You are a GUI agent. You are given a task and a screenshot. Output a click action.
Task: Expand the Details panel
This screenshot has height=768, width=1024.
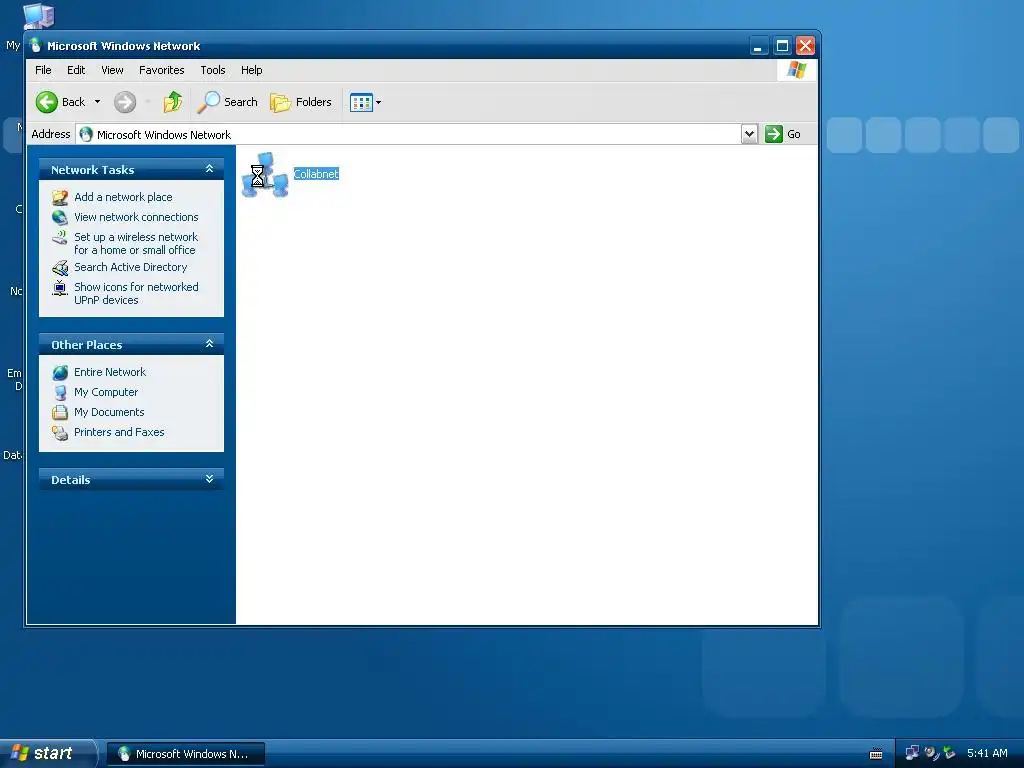[x=209, y=479]
